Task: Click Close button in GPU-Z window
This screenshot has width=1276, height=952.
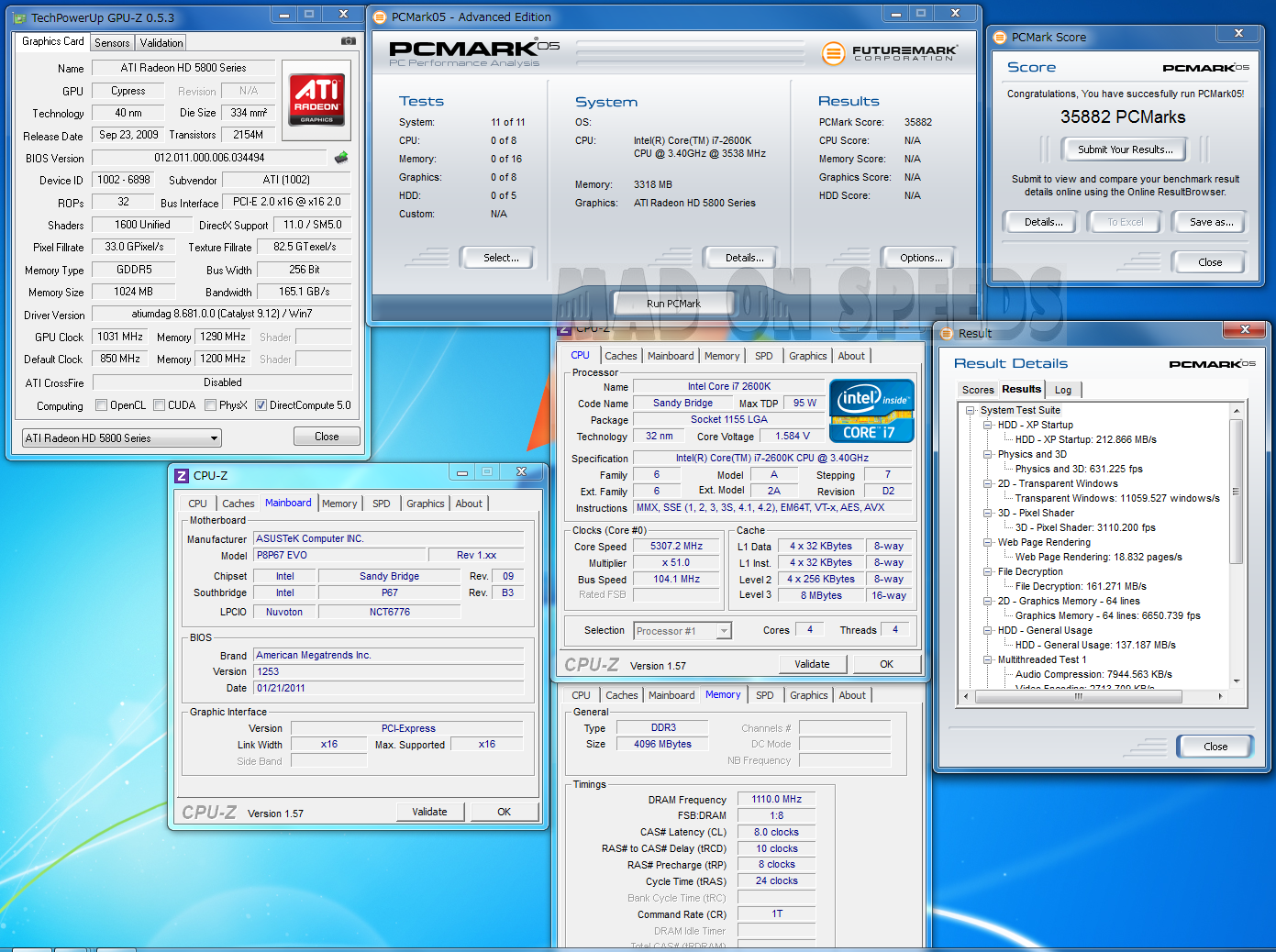Action: point(327,437)
